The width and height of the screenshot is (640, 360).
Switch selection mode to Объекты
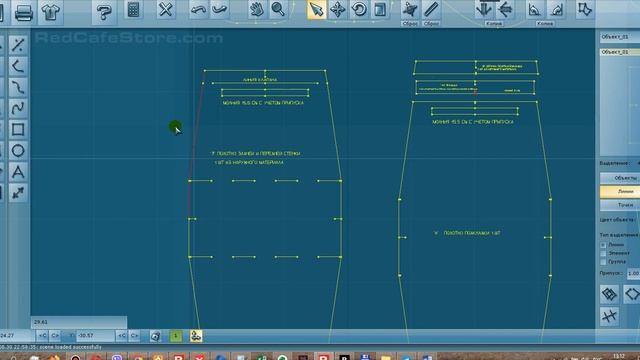(x=620, y=178)
